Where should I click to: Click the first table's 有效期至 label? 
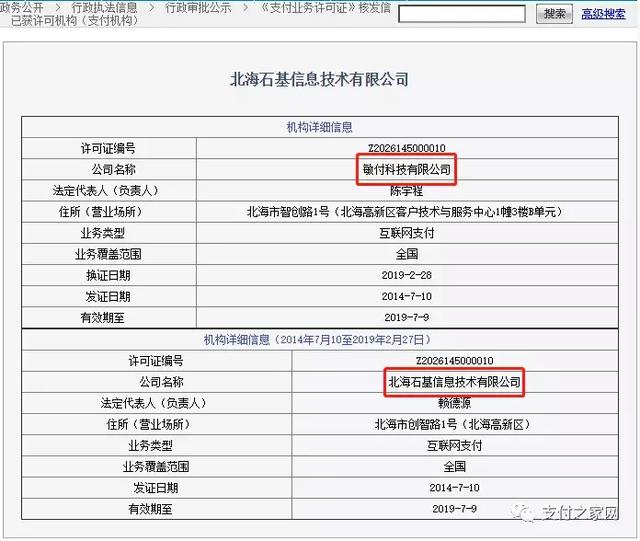pyautogui.click(x=102, y=318)
